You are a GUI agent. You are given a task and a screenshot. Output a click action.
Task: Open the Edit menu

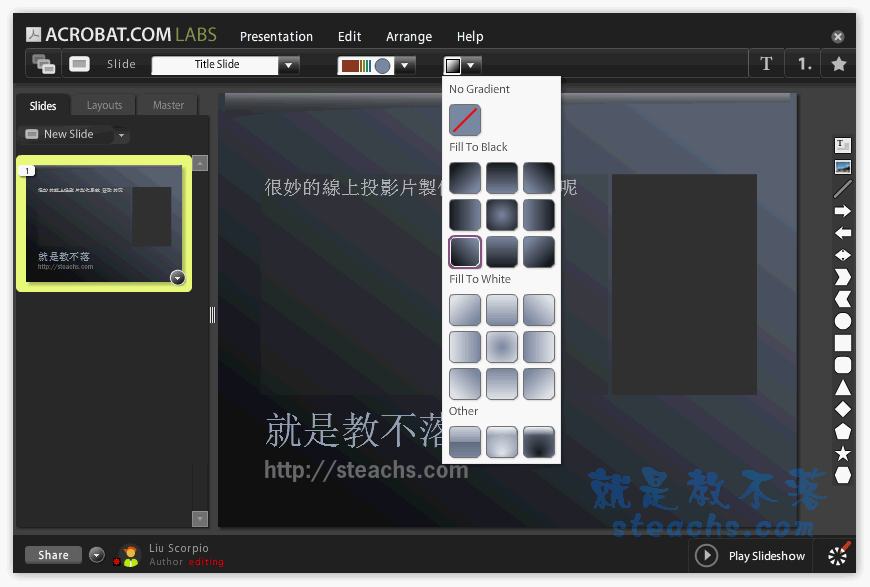(x=349, y=37)
